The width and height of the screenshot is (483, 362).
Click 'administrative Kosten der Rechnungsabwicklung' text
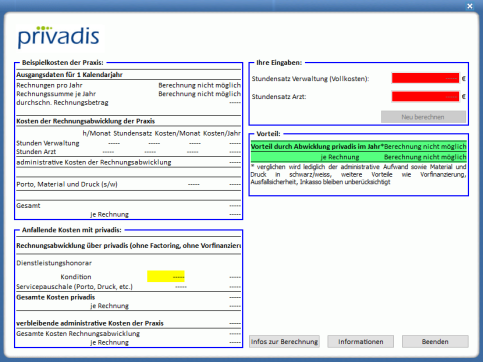[94, 163]
